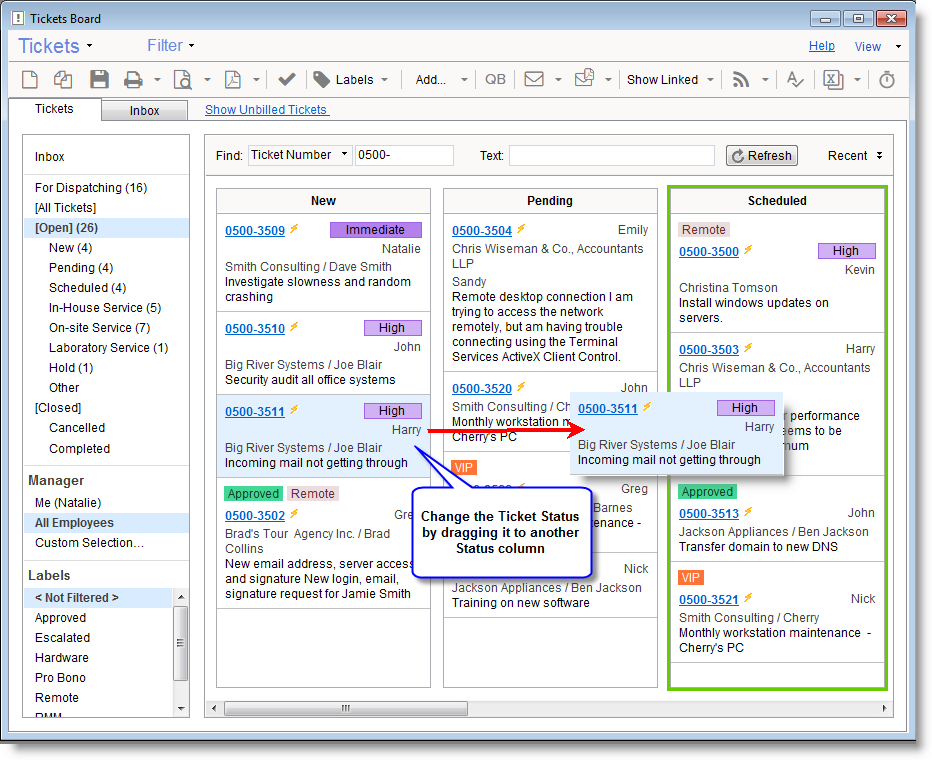Image resolution: width=932 pixels, height=760 pixels.
Task: Expand the Show Linked dropdown
Action: pos(670,80)
